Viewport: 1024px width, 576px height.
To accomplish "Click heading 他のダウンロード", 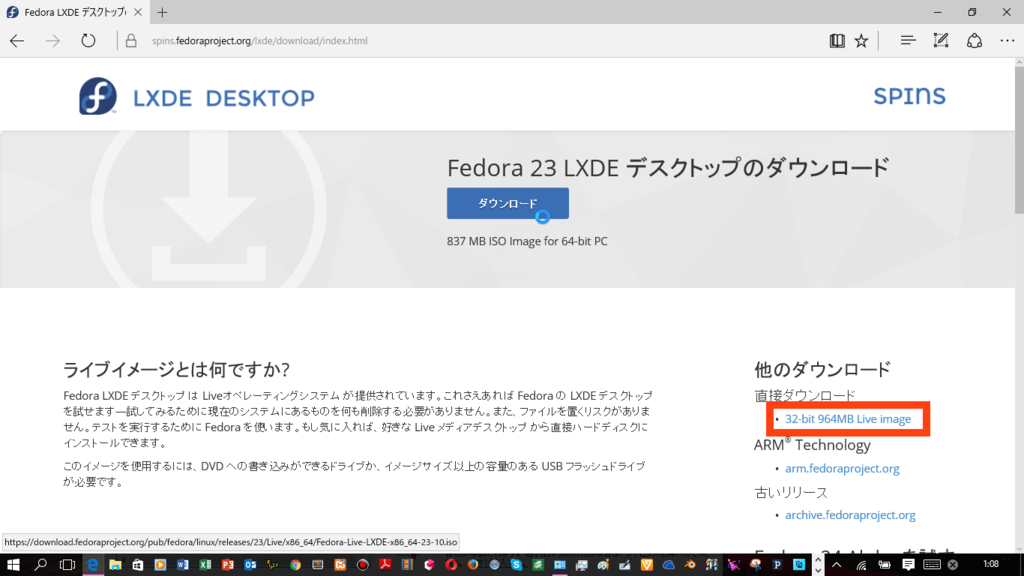I will [822, 370].
